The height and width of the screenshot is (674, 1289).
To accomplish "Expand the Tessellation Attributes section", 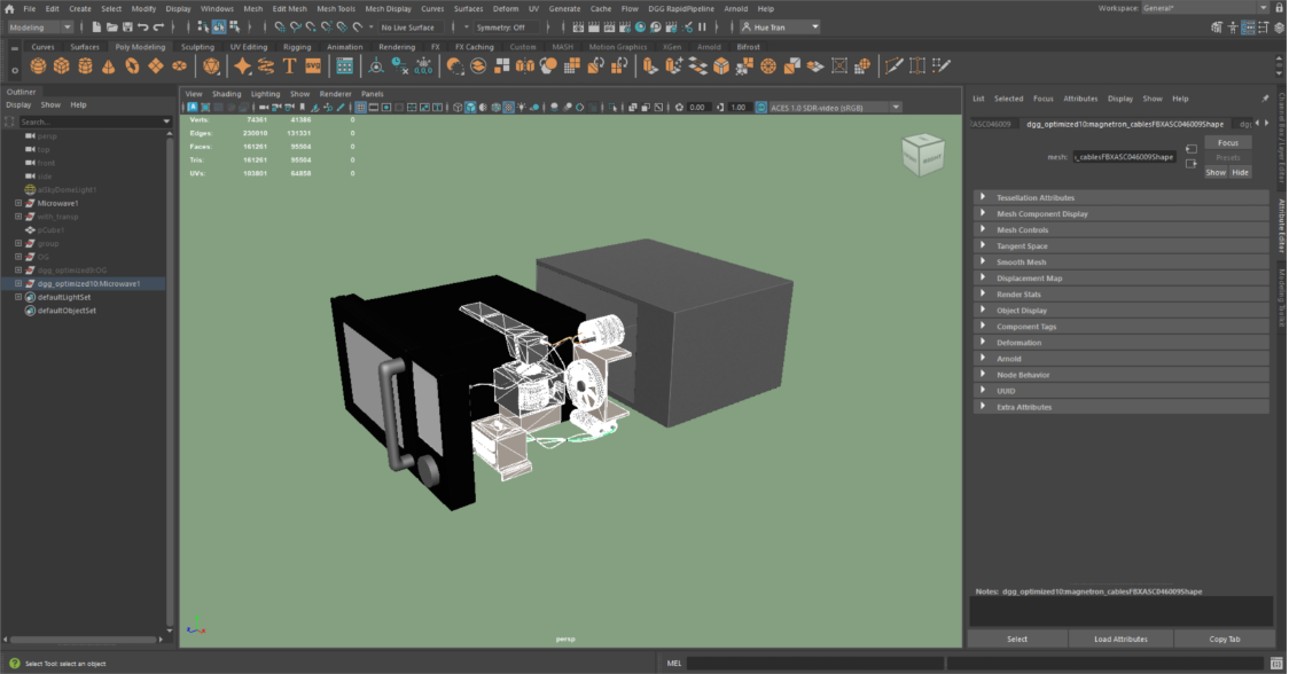I will (983, 197).
